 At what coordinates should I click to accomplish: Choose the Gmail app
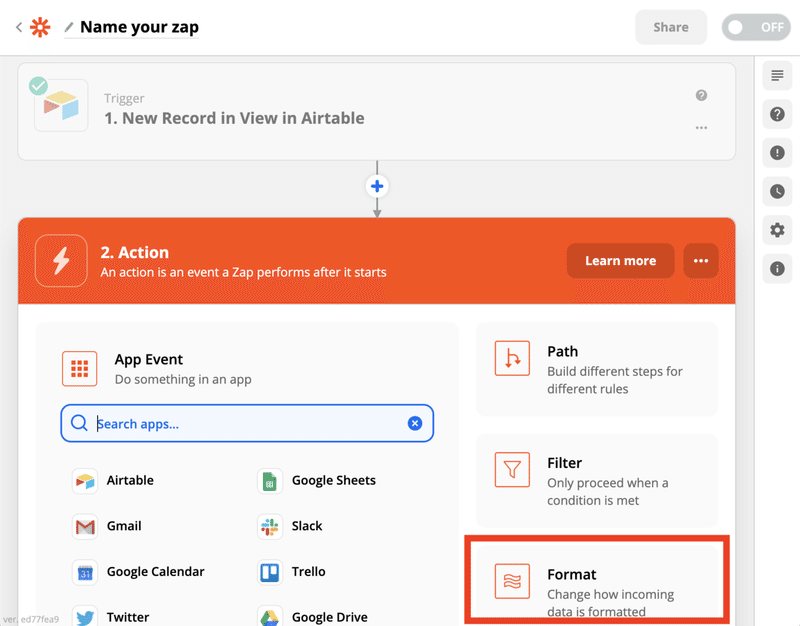[107, 526]
